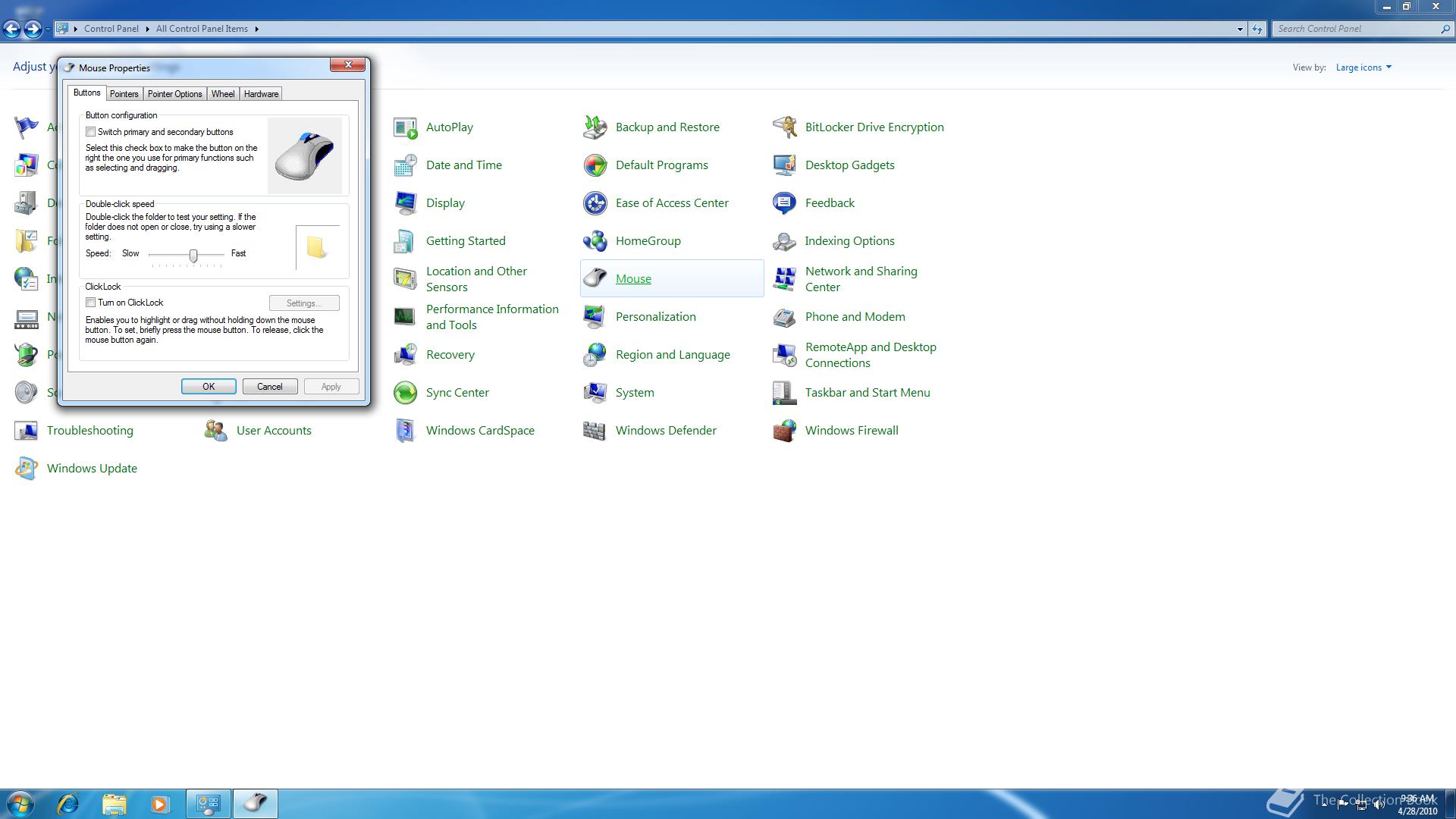This screenshot has width=1456, height=819.
Task: Click the Windows CardSpace icon
Action: 406,431
